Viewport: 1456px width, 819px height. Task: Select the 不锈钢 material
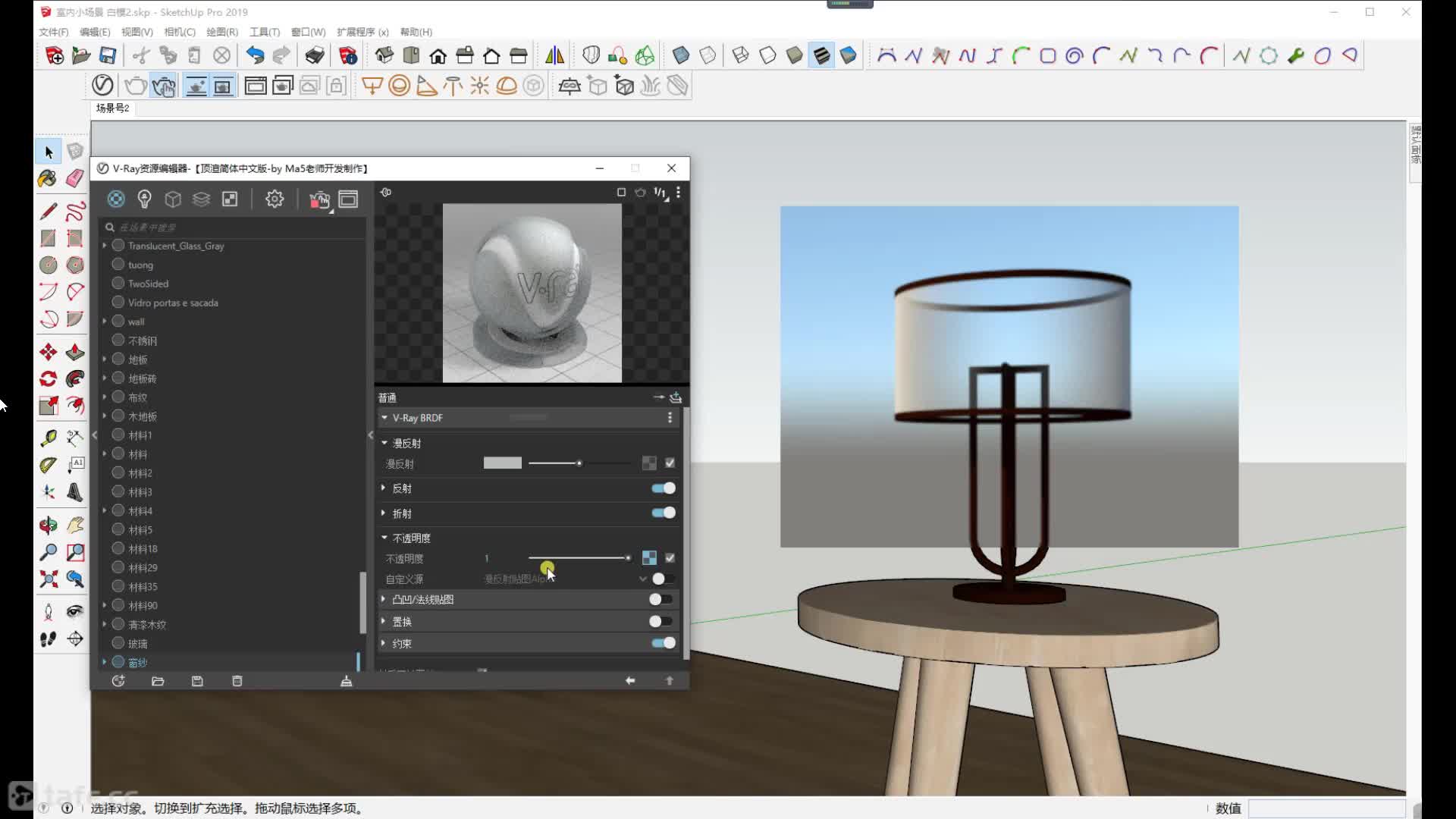click(x=143, y=340)
